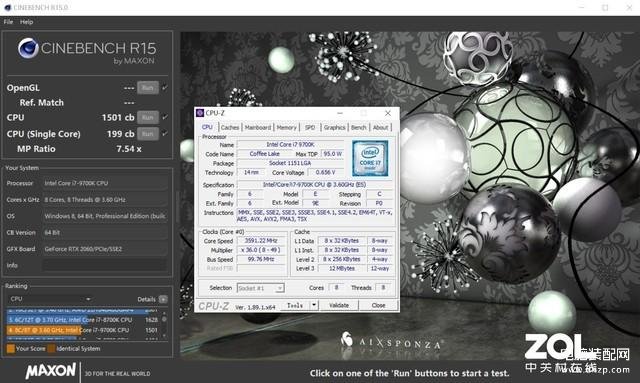Minimize the CPU-Z window

point(340,113)
